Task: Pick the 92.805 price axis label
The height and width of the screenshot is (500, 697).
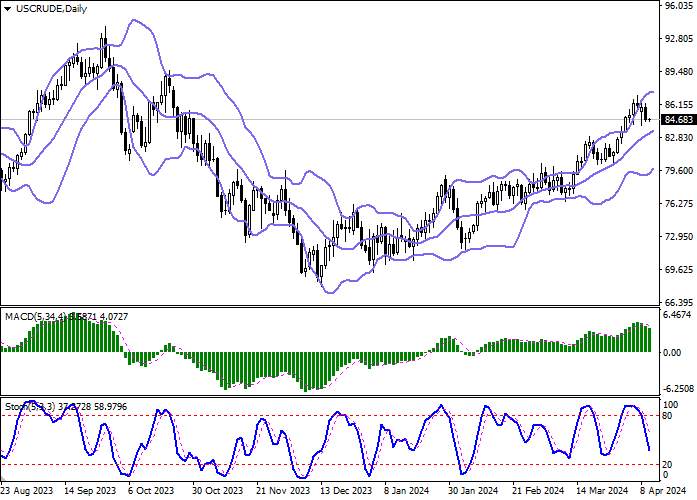Action: coord(679,39)
